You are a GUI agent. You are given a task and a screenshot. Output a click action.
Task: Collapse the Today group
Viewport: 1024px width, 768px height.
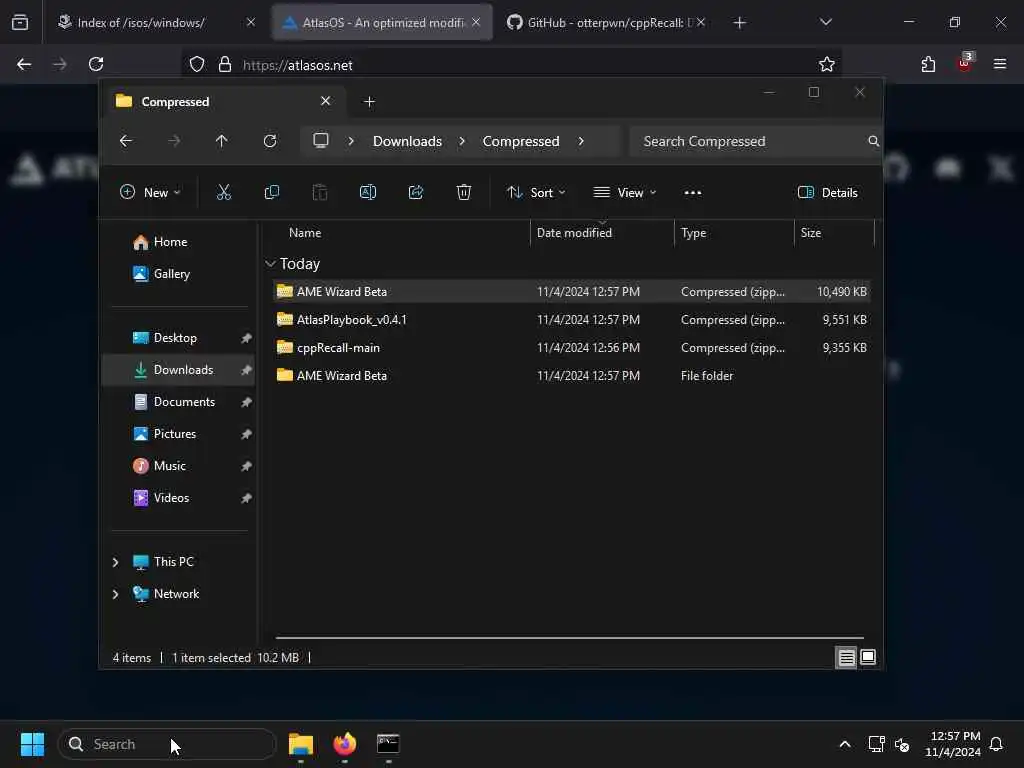(270, 263)
